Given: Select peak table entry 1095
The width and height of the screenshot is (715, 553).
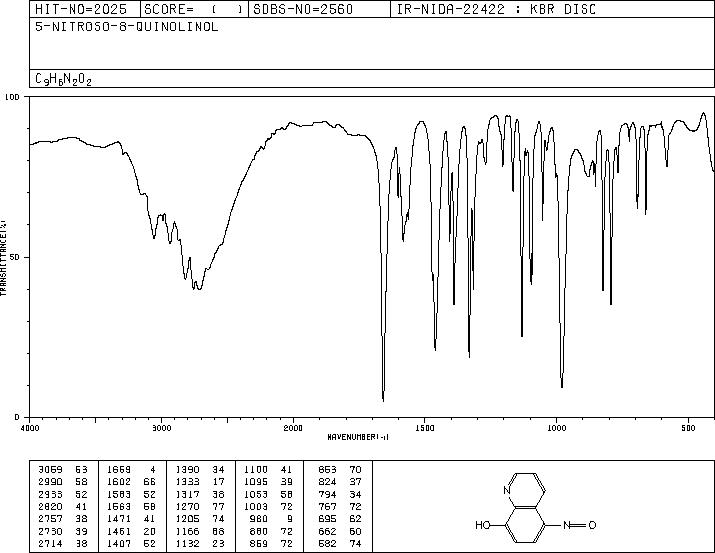Looking at the screenshot, I should [x=268, y=482].
